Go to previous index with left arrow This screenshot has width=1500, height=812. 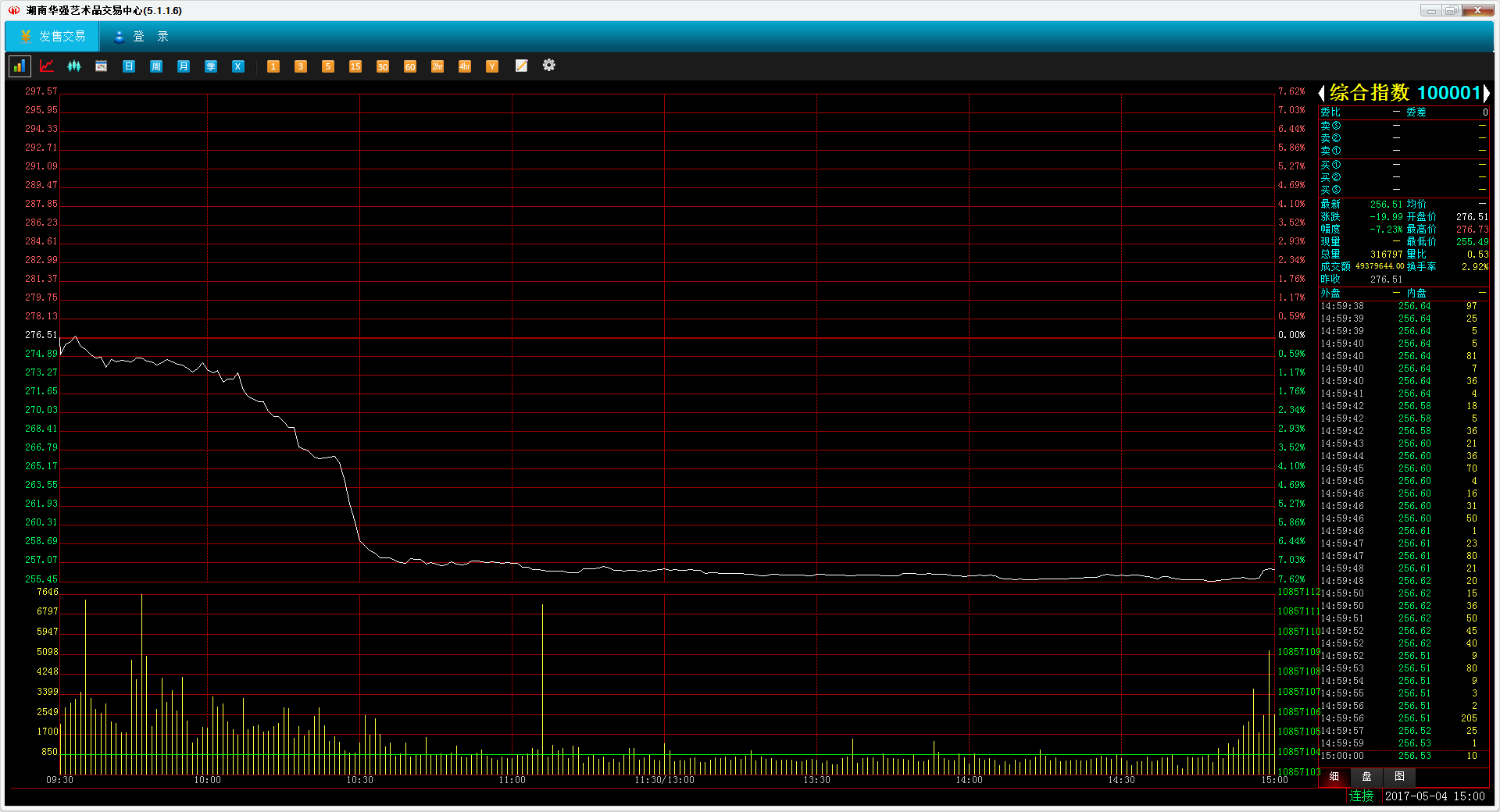1322,94
